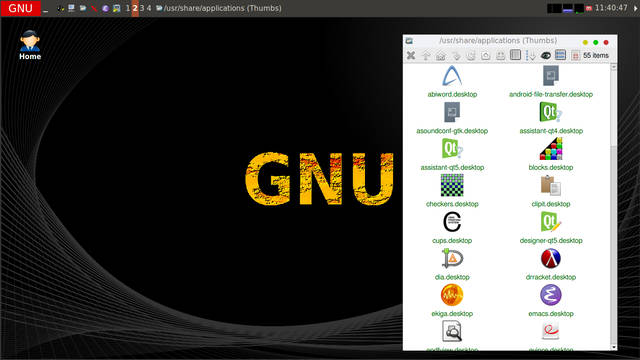The image size is (640, 360).
Task: Open the red GNU menu button
Action: (x=20, y=8)
